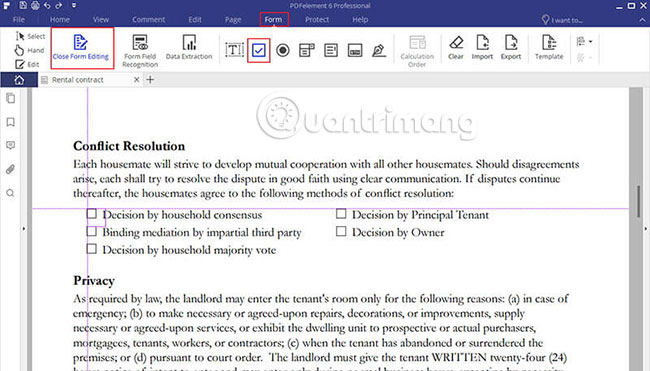Viewport: 650px width, 371px height.
Task: Select the Push Button form tool
Action: 355,51
